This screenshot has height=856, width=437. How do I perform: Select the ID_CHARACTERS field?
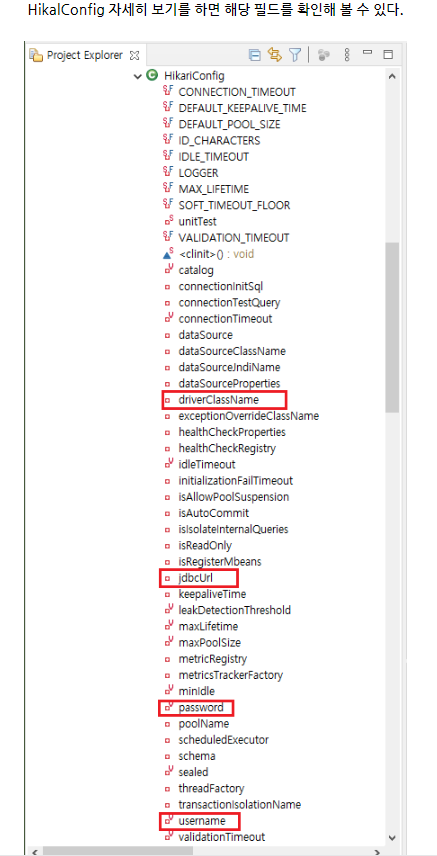[x=220, y=141]
